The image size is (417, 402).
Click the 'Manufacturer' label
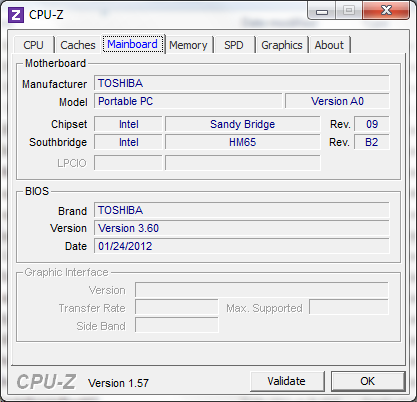(x=54, y=84)
